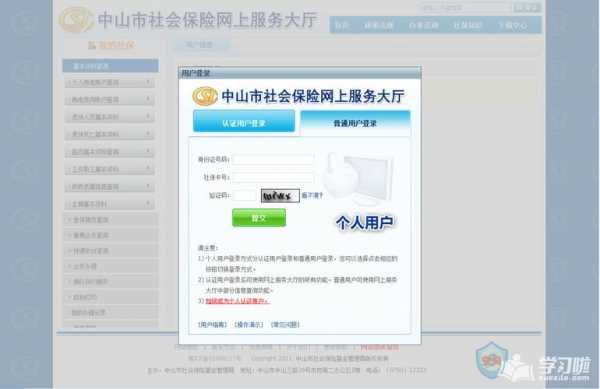Viewport: 600px width, 389px height.
Task: Click the blue highlighted sidebar section header
Action: tap(111, 66)
